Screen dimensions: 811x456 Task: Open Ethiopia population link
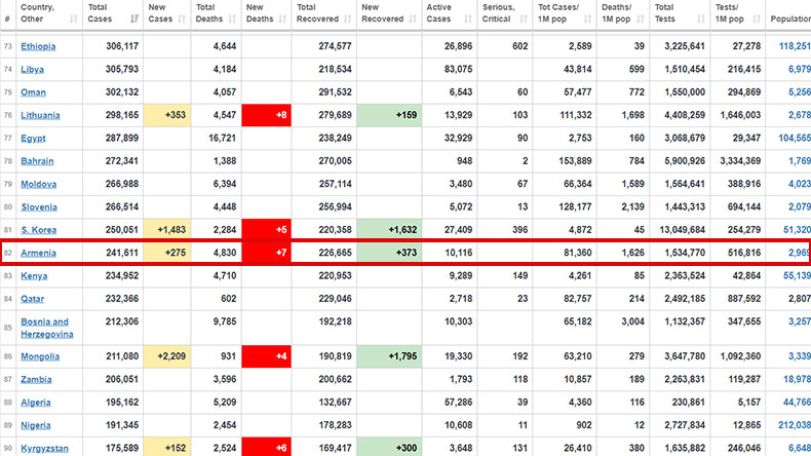795,47
